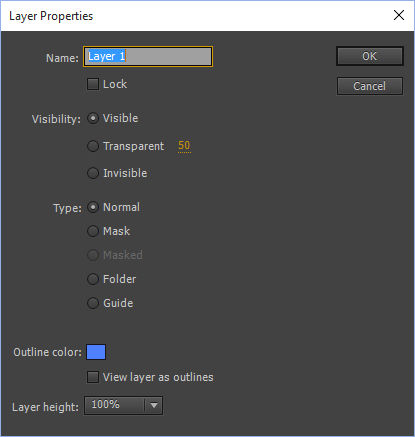The image size is (415, 437).
Task: Click the transparency value 50
Action: pyautogui.click(x=184, y=146)
